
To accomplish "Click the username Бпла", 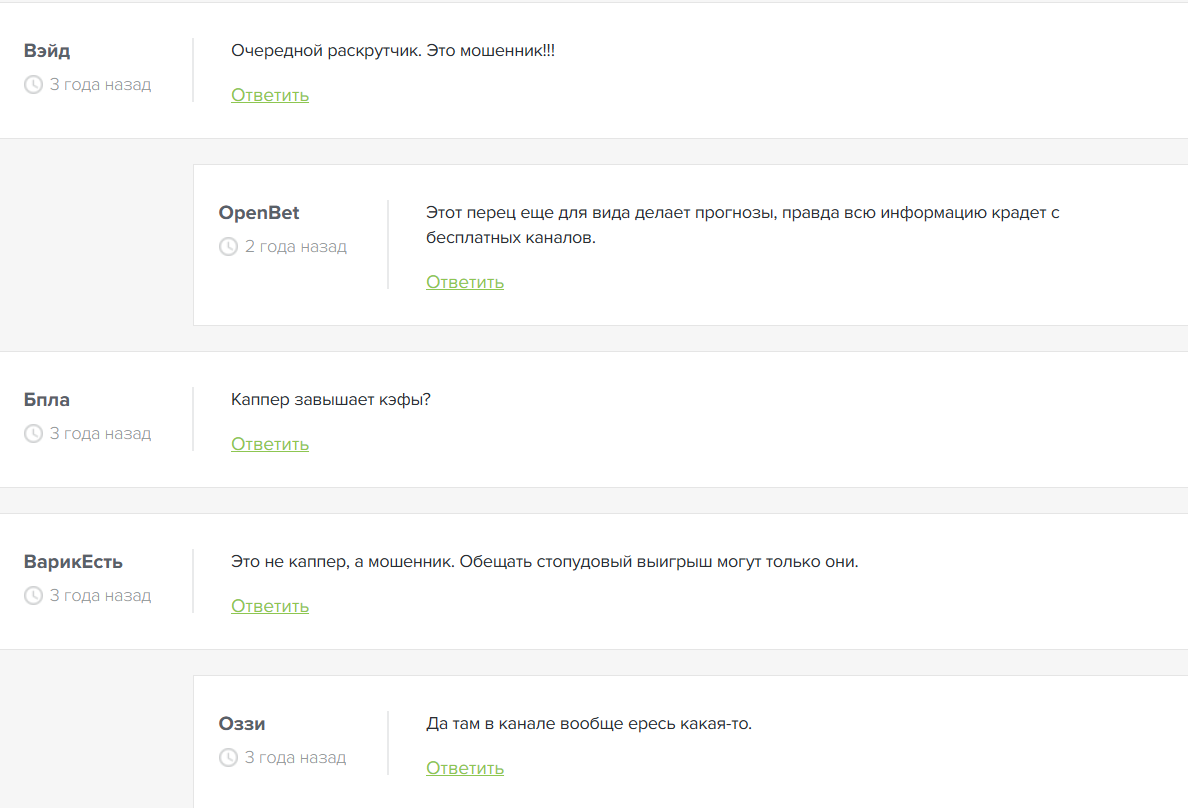I will tap(47, 400).
